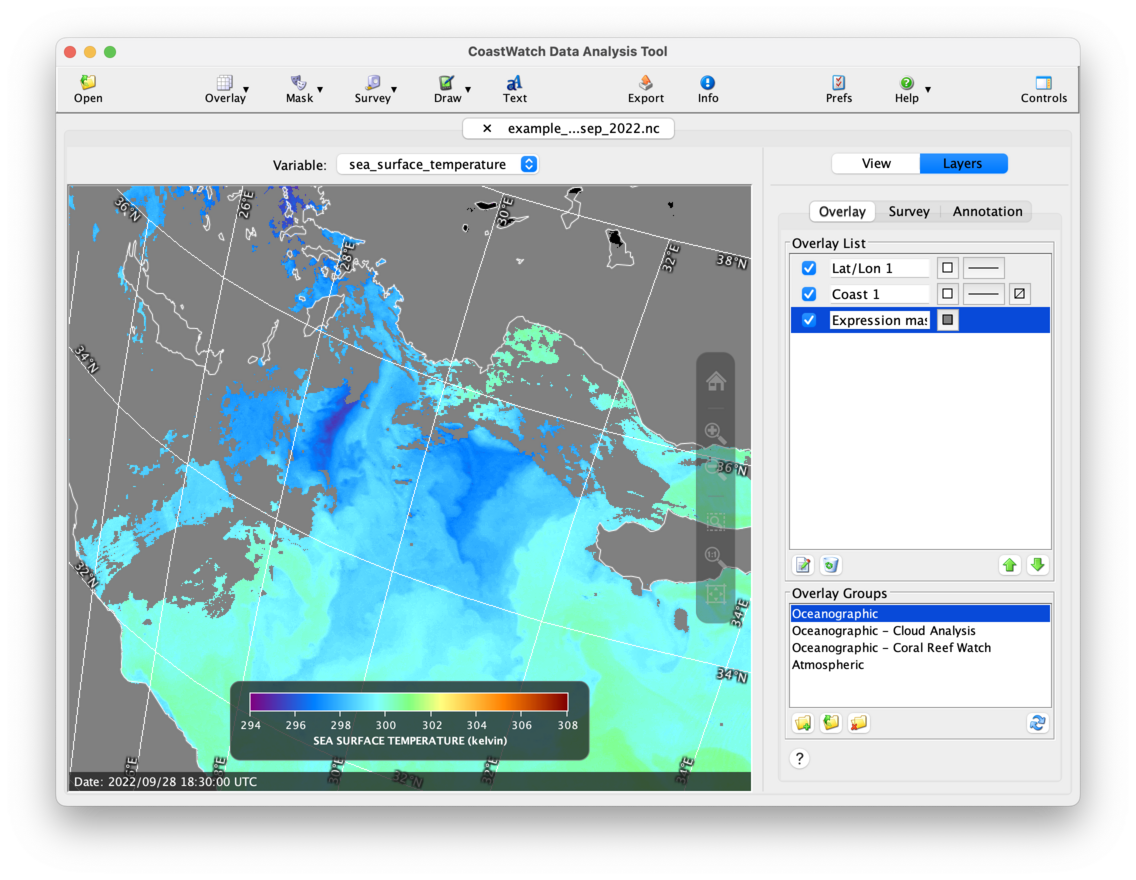Edit the selected overlay's properties
Screen dimensions: 1136x880
(x=803, y=564)
